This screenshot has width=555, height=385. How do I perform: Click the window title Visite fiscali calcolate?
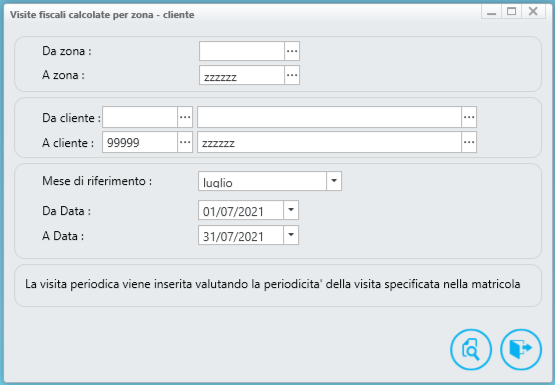click(x=102, y=15)
